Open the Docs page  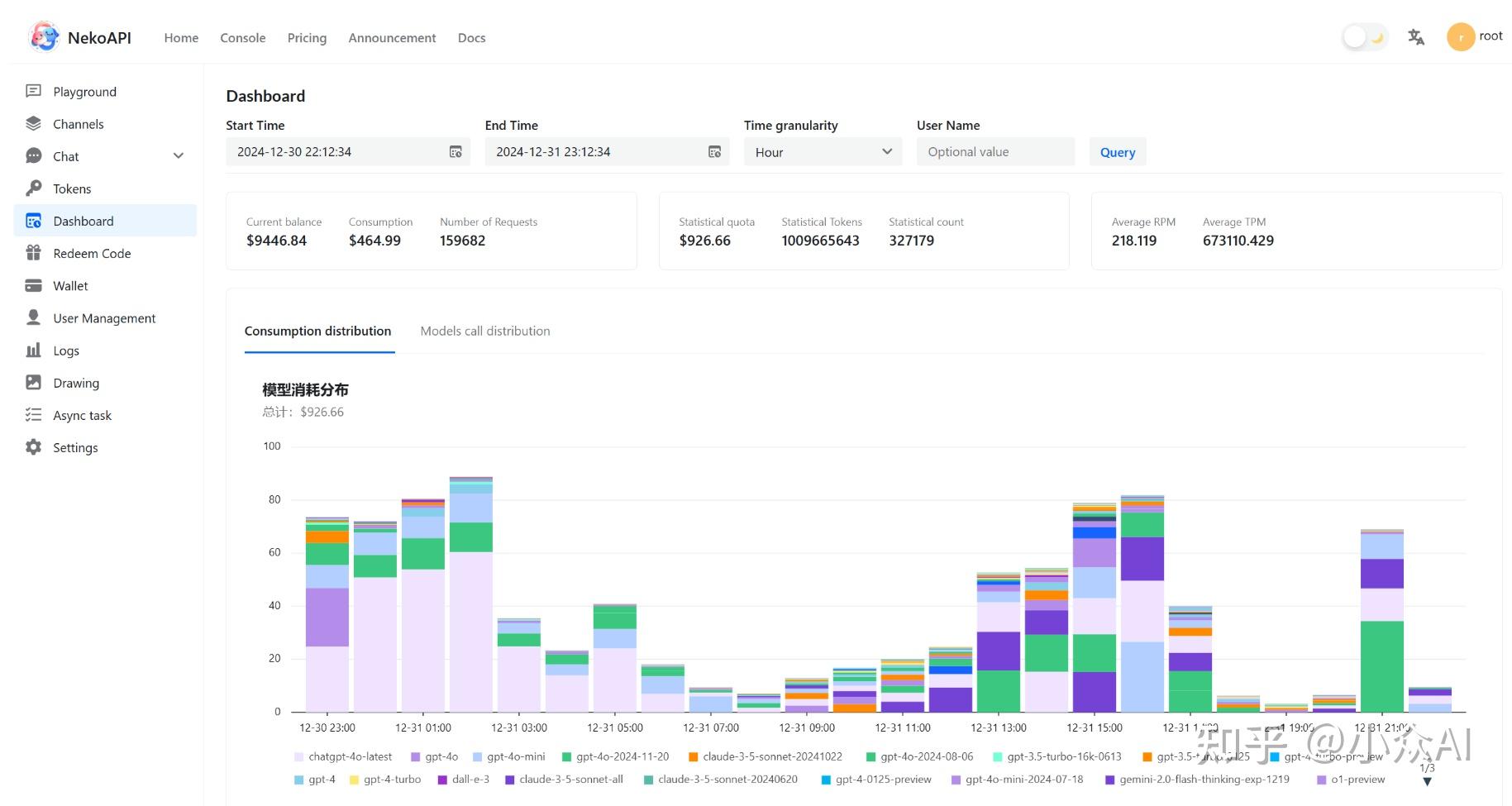(x=471, y=37)
